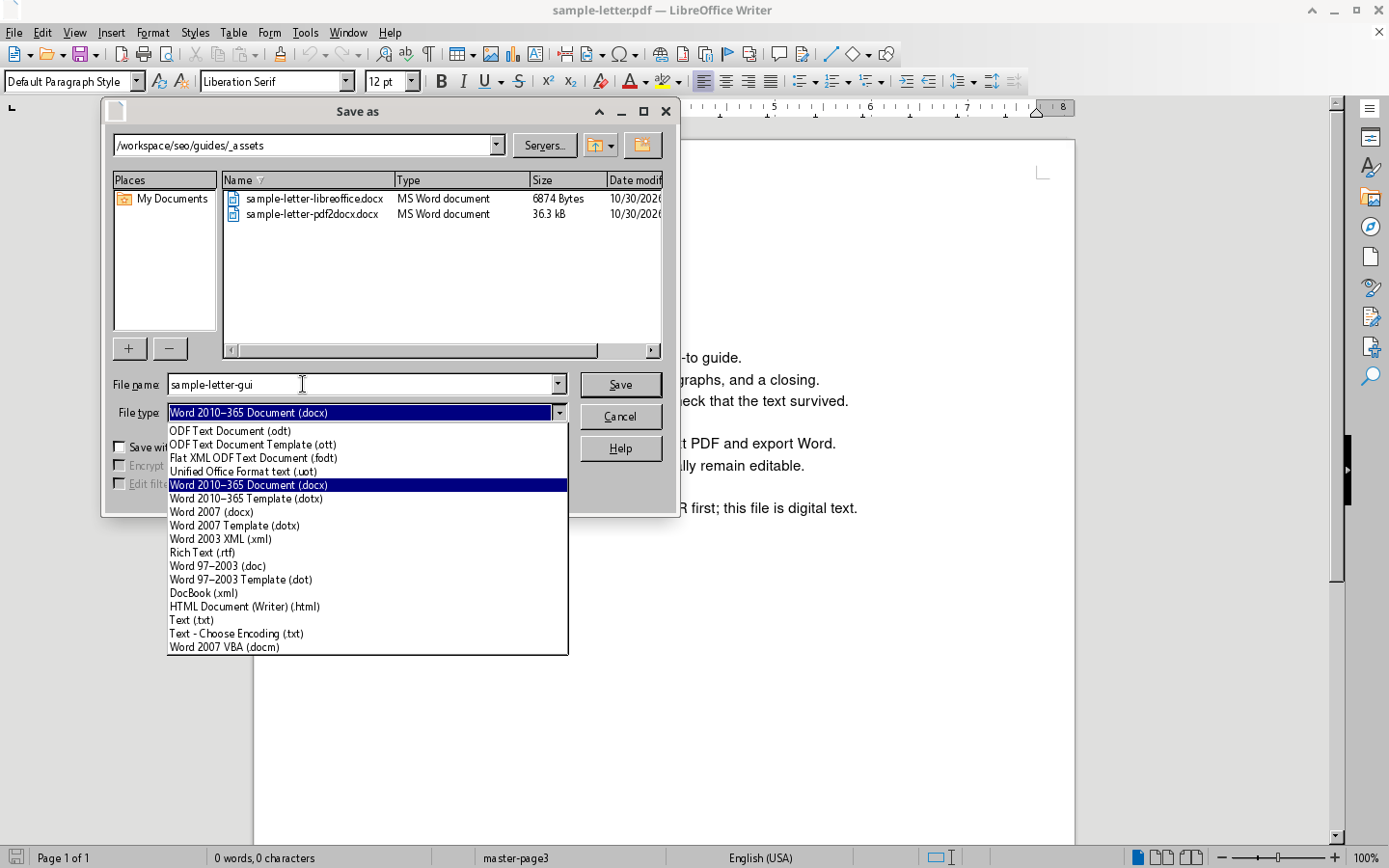Image resolution: width=1389 pixels, height=868 pixels.
Task: Open the File name history dropdown arrow
Action: pyautogui.click(x=558, y=385)
